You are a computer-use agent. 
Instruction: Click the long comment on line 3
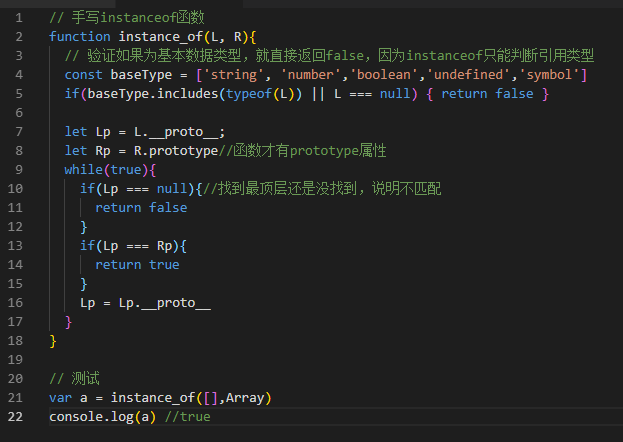pyautogui.click(x=329, y=56)
